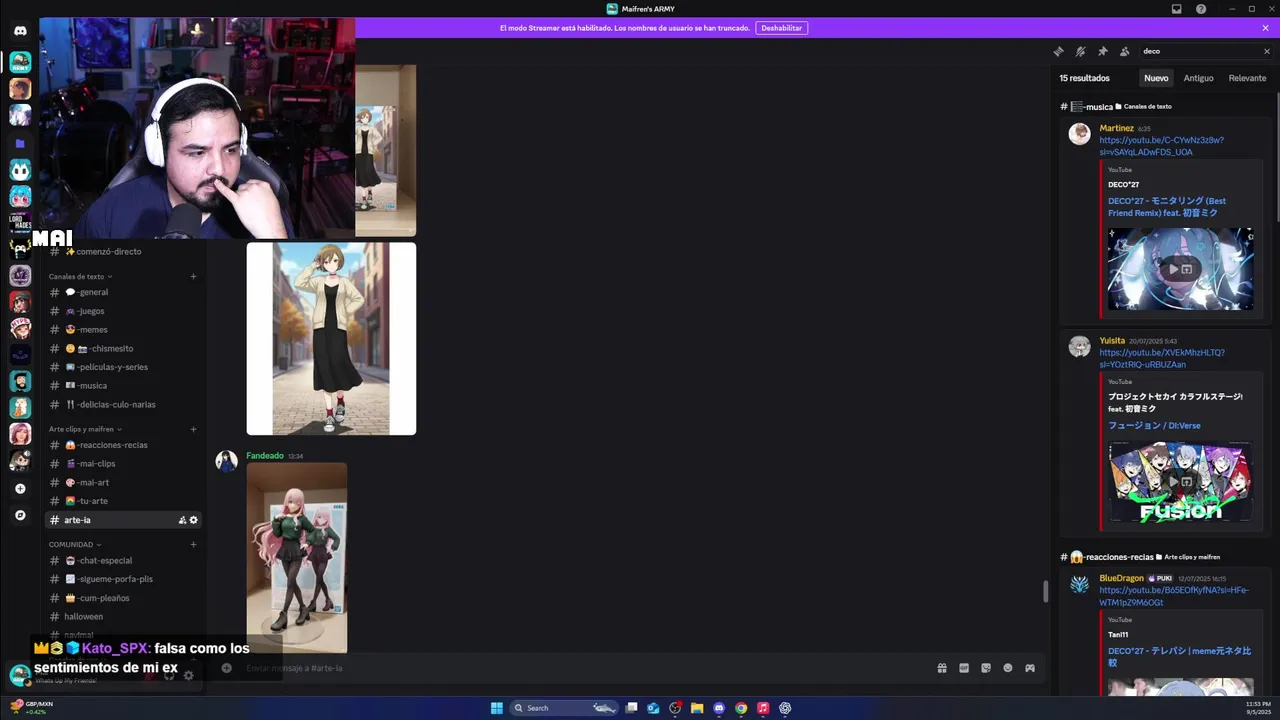The height and width of the screenshot is (720, 1280).
Task: Create channel plus in 'Arte clips y maifren'
Action: 193,429
